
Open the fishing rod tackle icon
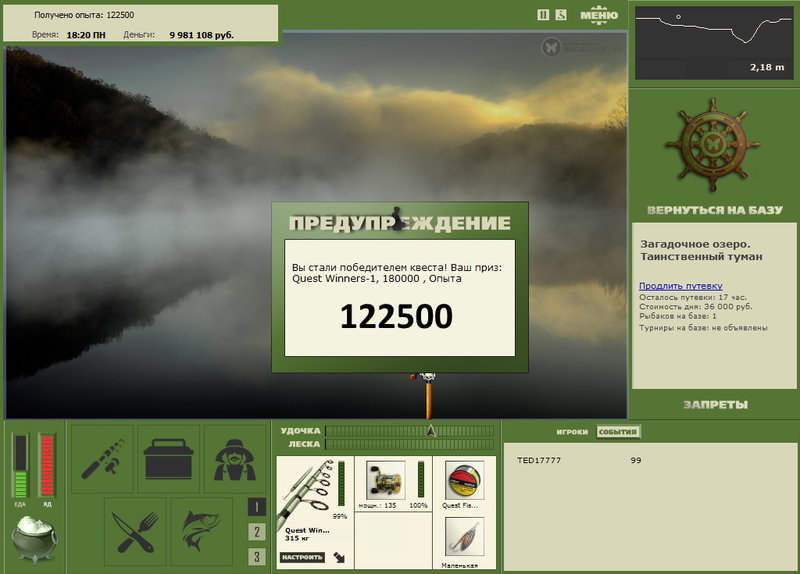(x=102, y=459)
